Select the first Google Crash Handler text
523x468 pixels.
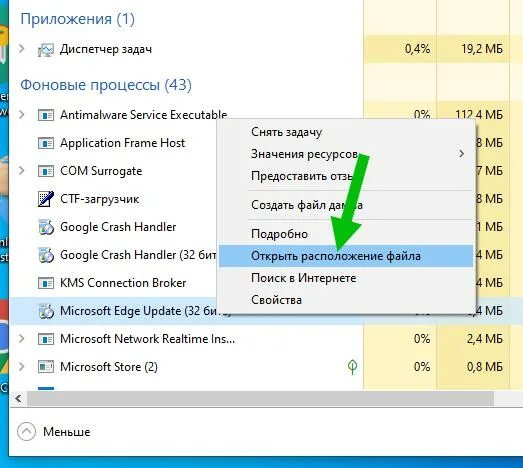pyautogui.click(x=118, y=227)
